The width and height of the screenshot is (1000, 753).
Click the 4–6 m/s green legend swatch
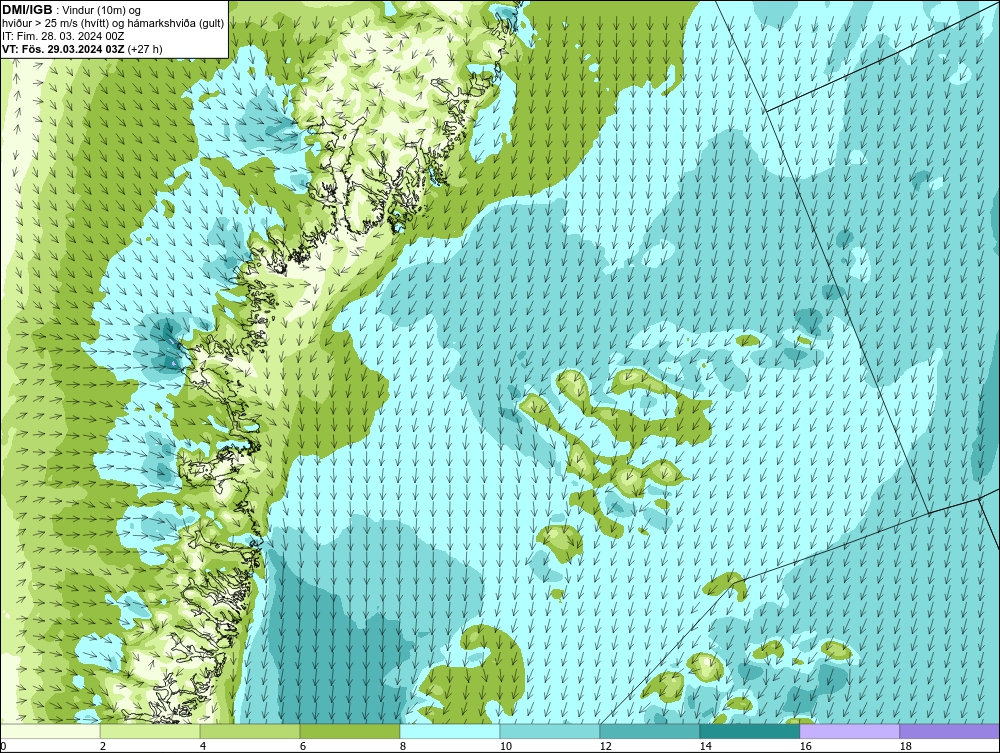click(x=250, y=731)
